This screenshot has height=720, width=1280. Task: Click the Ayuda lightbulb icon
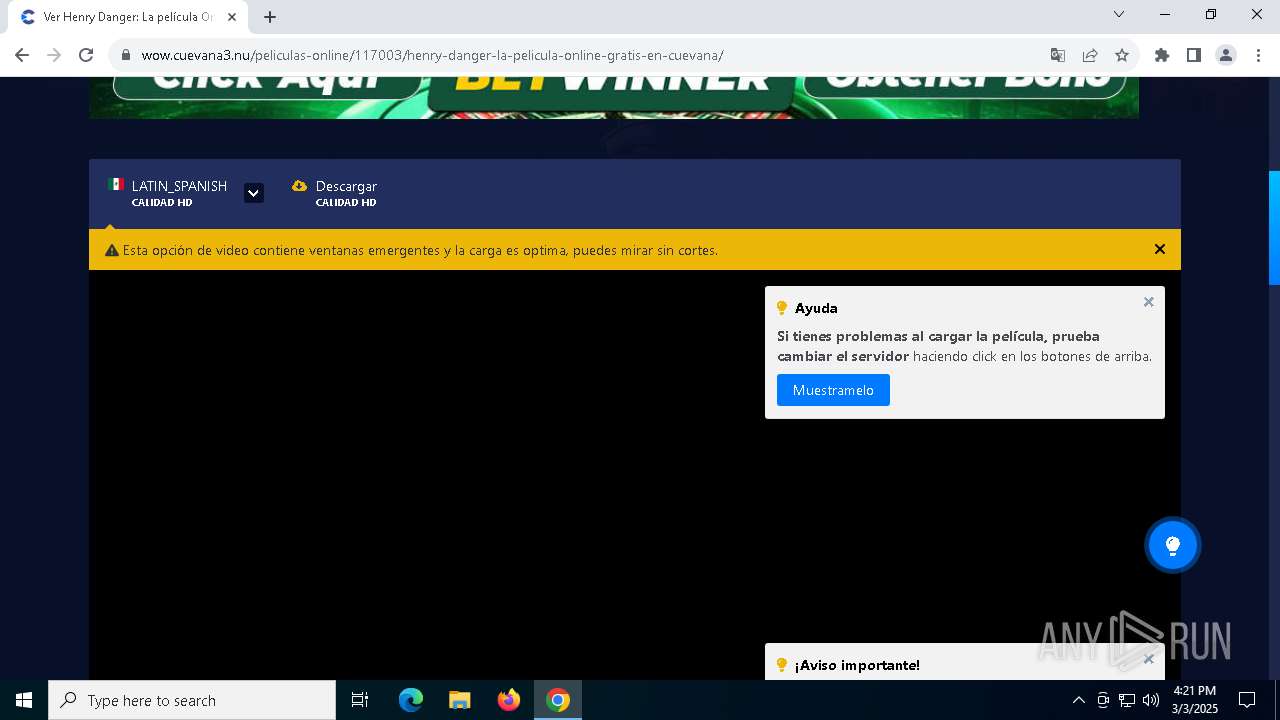(x=782, y=308)
